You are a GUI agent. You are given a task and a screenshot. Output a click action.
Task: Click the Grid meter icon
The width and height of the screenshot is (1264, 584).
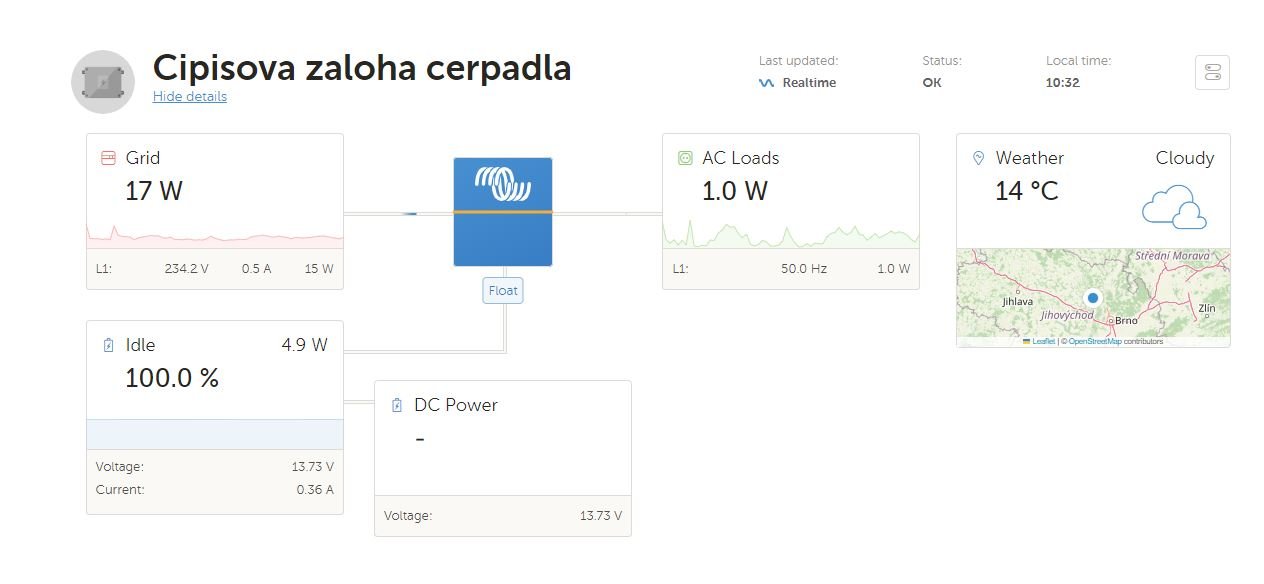coord(108,158)
